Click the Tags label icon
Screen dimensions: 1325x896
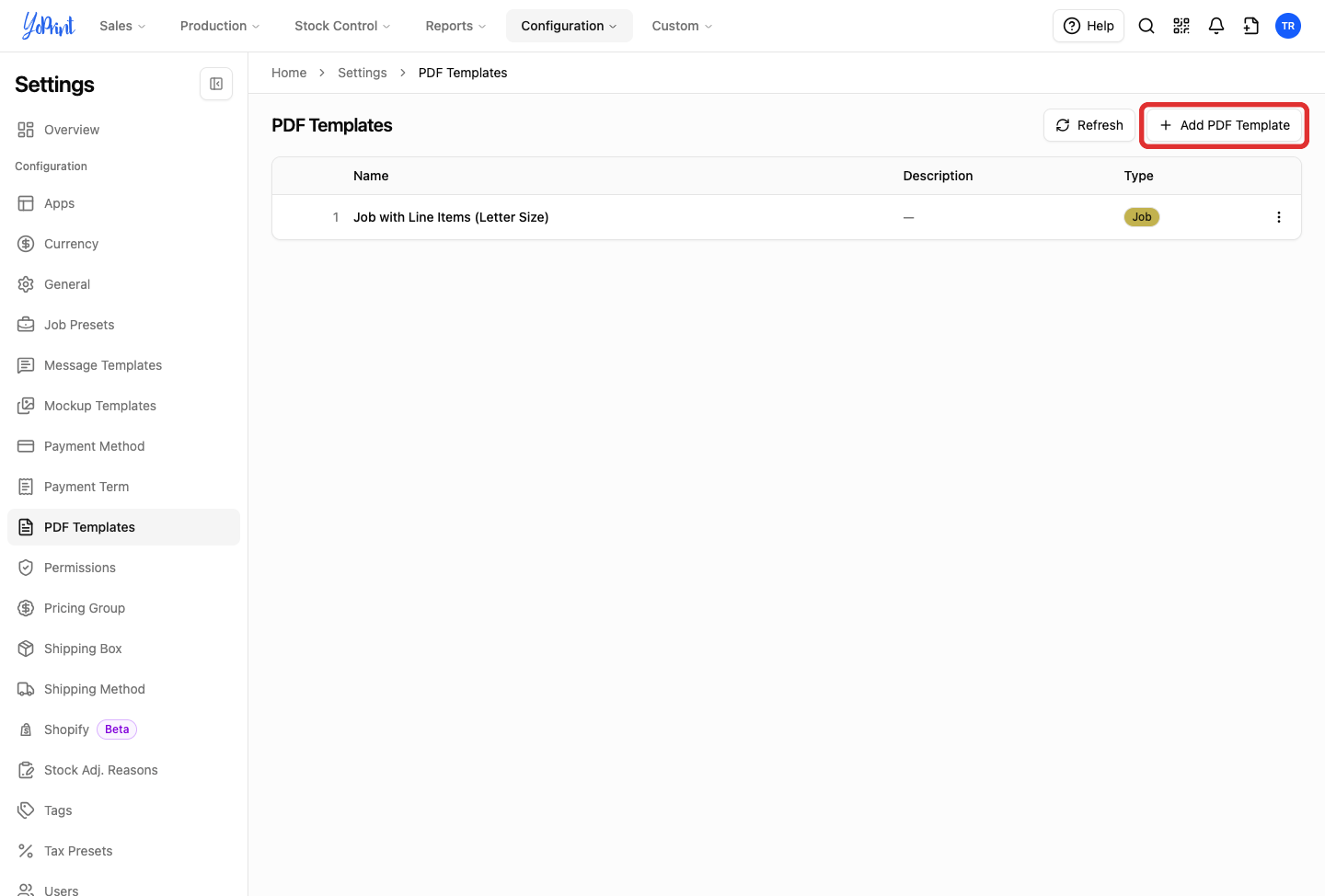pyautogui.click(x=26, y=810)
